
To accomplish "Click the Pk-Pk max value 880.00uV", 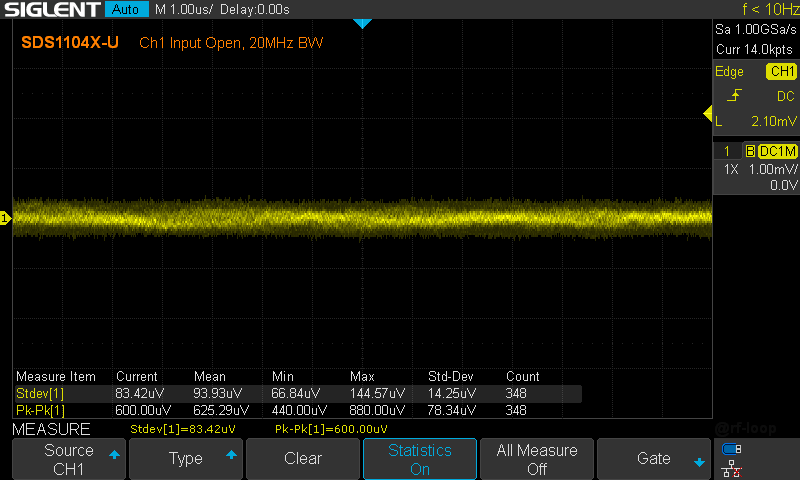I will (x=377, y=410).
